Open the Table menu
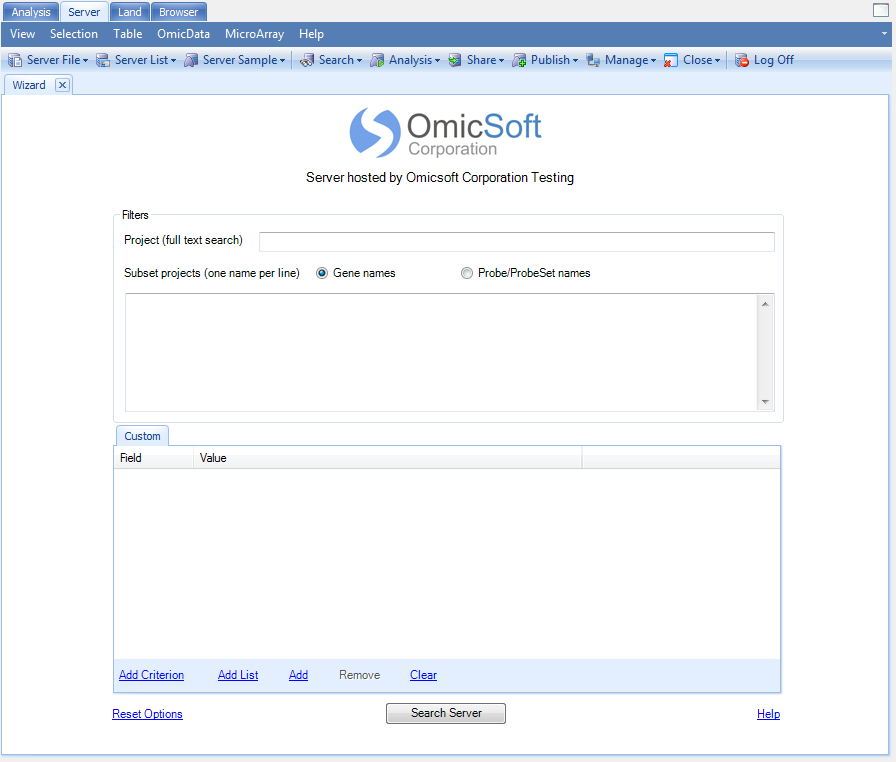This screenshot has height=762, width=896. [x=127, y=34]
